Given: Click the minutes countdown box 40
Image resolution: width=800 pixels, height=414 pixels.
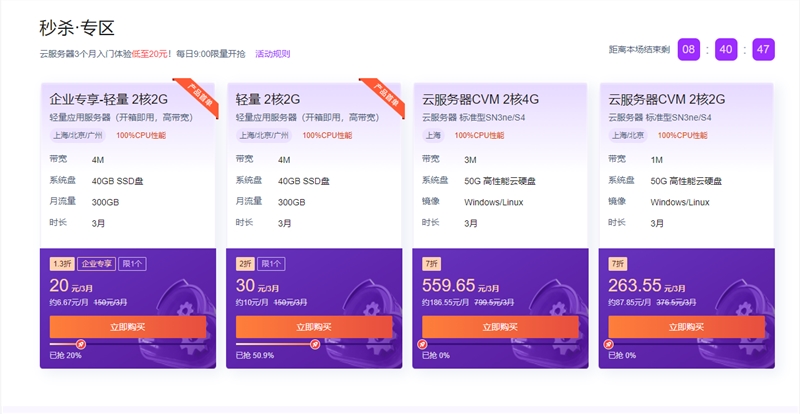Looking at the screenshot, I should coord(726,50).
